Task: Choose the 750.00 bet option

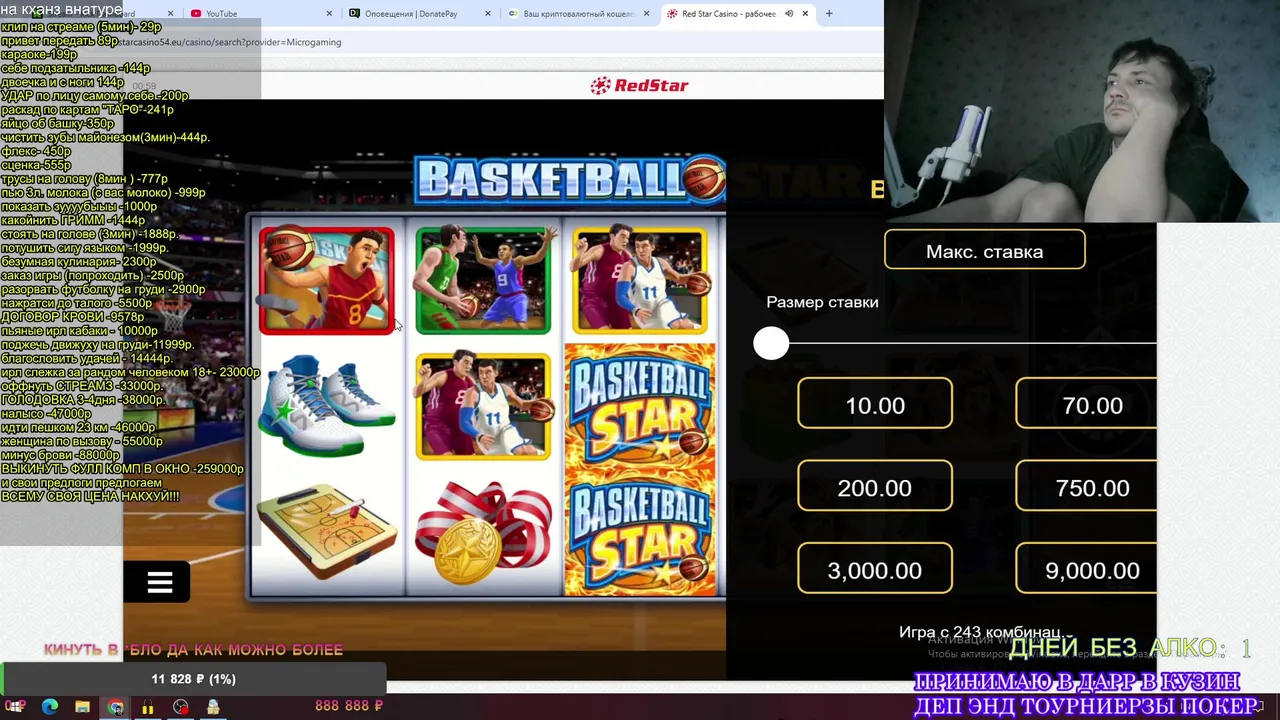Action: (1086, 488)
